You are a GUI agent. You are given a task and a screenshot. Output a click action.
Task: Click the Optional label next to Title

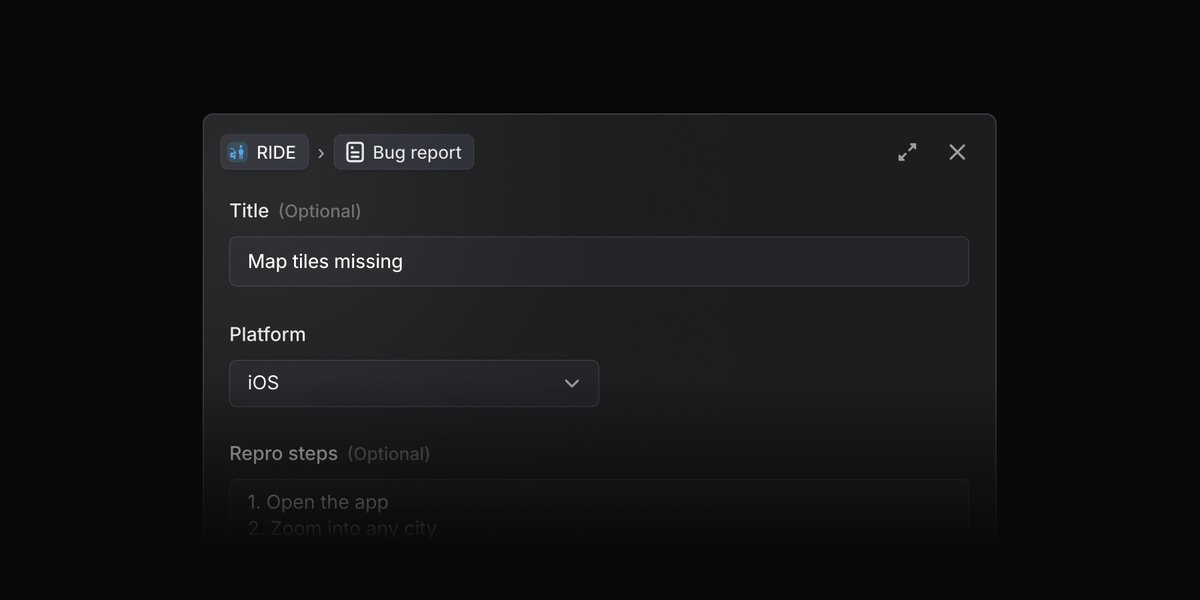coord(318,211)
